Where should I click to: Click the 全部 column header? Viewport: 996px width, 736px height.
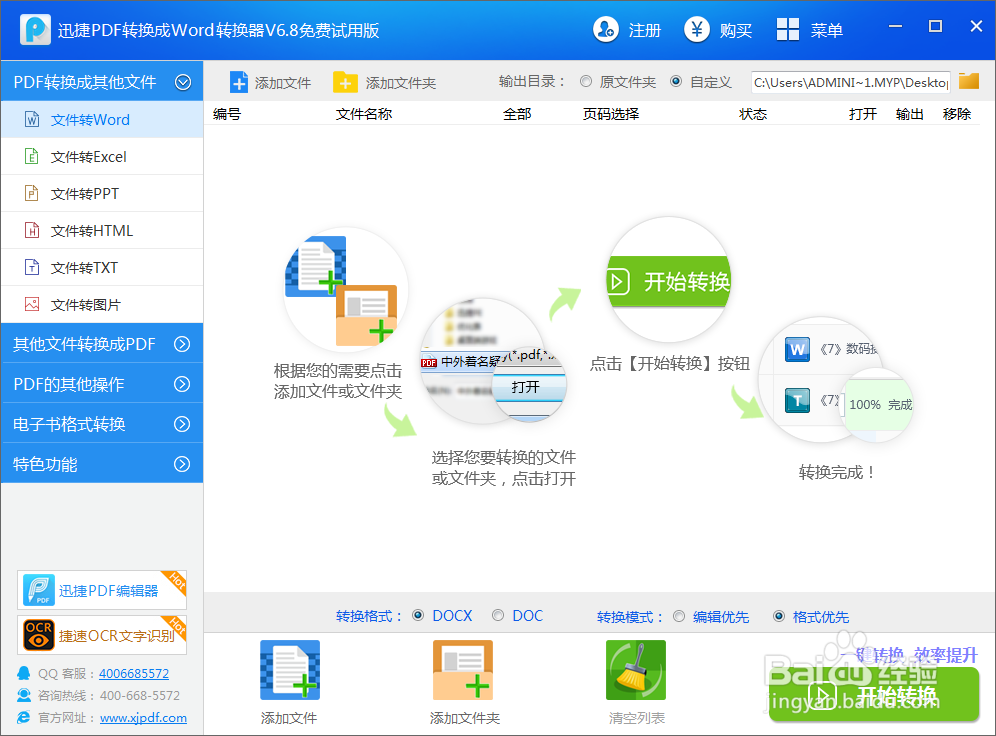click(x=517, y=114)
